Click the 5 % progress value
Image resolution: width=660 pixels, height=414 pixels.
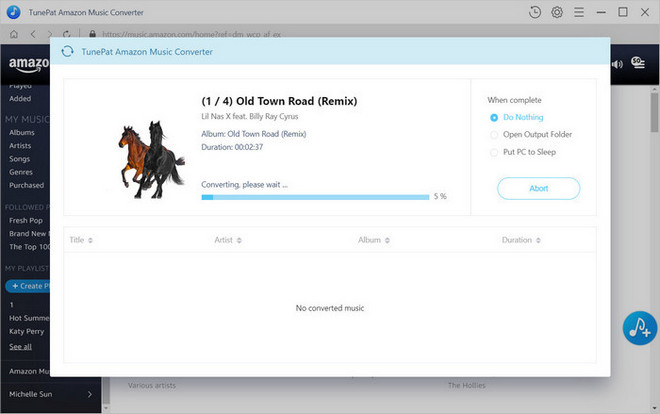coord(440,196)
